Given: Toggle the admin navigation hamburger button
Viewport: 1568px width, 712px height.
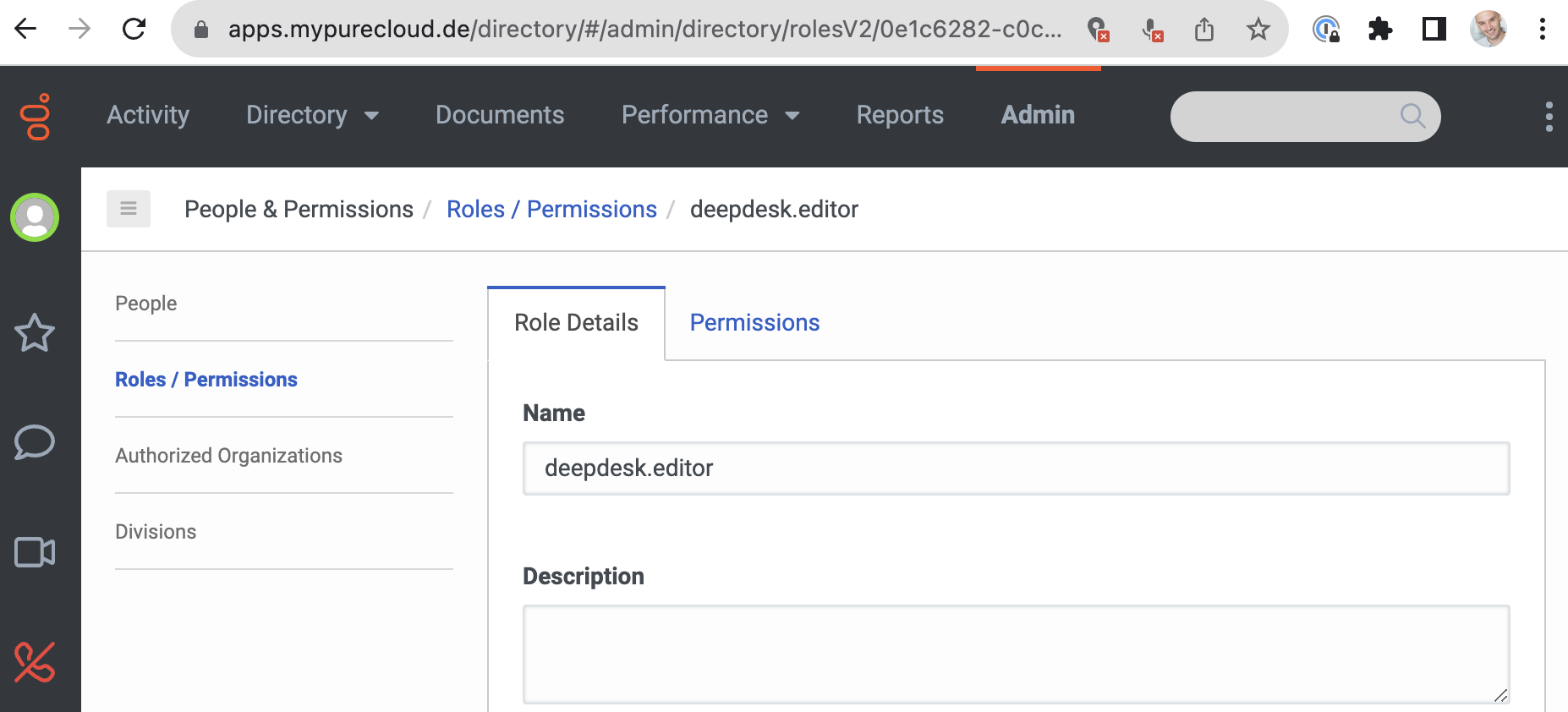Looking at the screenshot, I should click(x=129, y=209).
